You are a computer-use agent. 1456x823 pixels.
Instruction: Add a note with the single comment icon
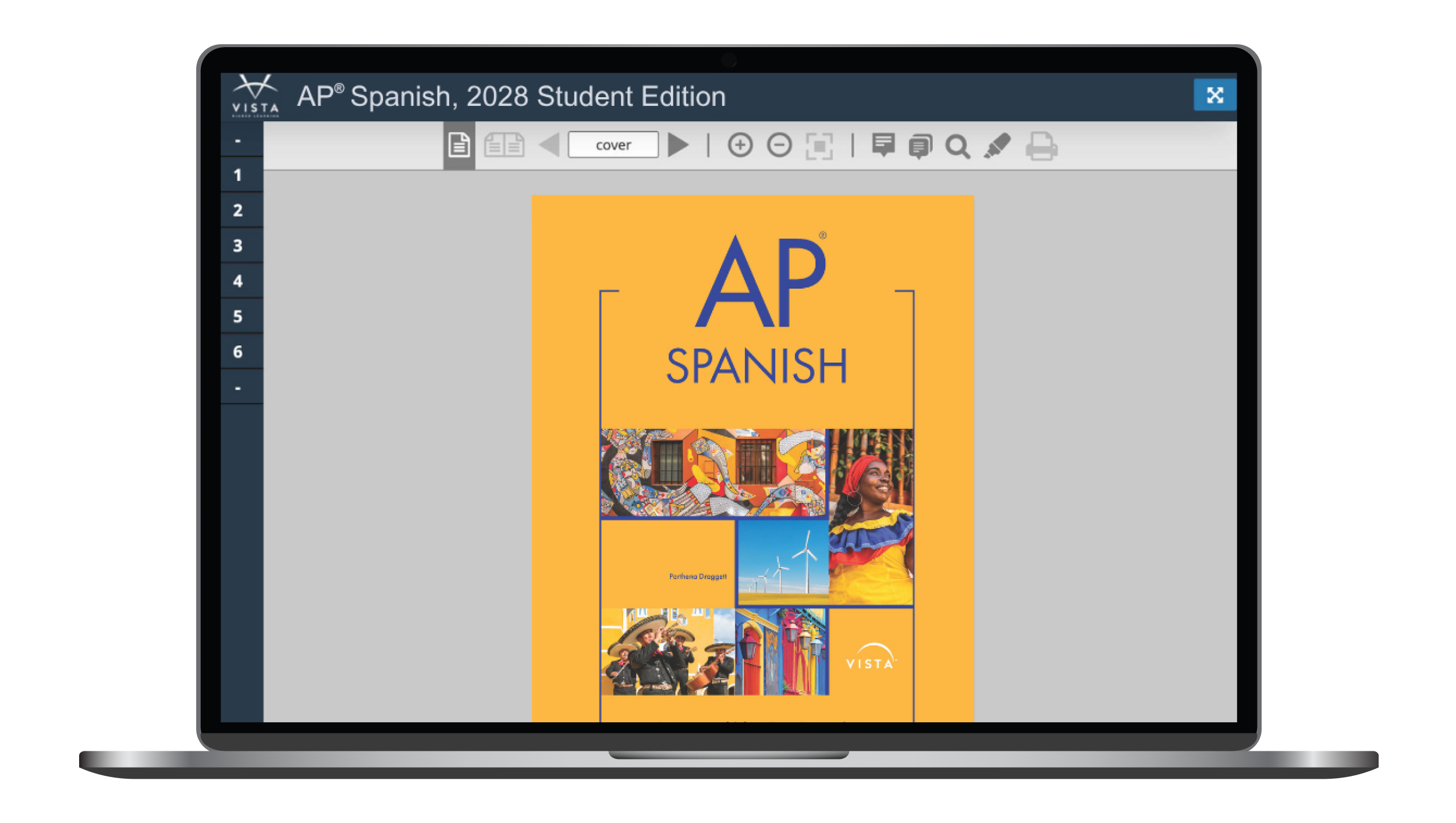(883, 145)
